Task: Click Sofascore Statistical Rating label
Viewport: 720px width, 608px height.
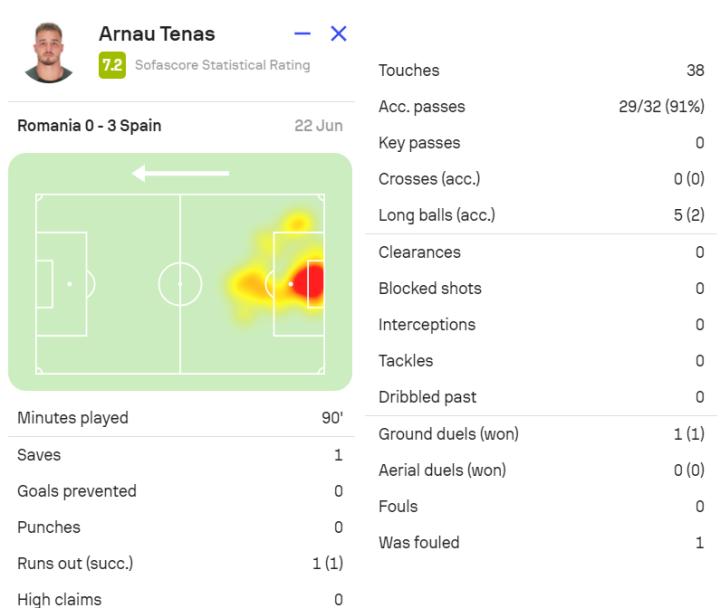Action: [222, 65]
